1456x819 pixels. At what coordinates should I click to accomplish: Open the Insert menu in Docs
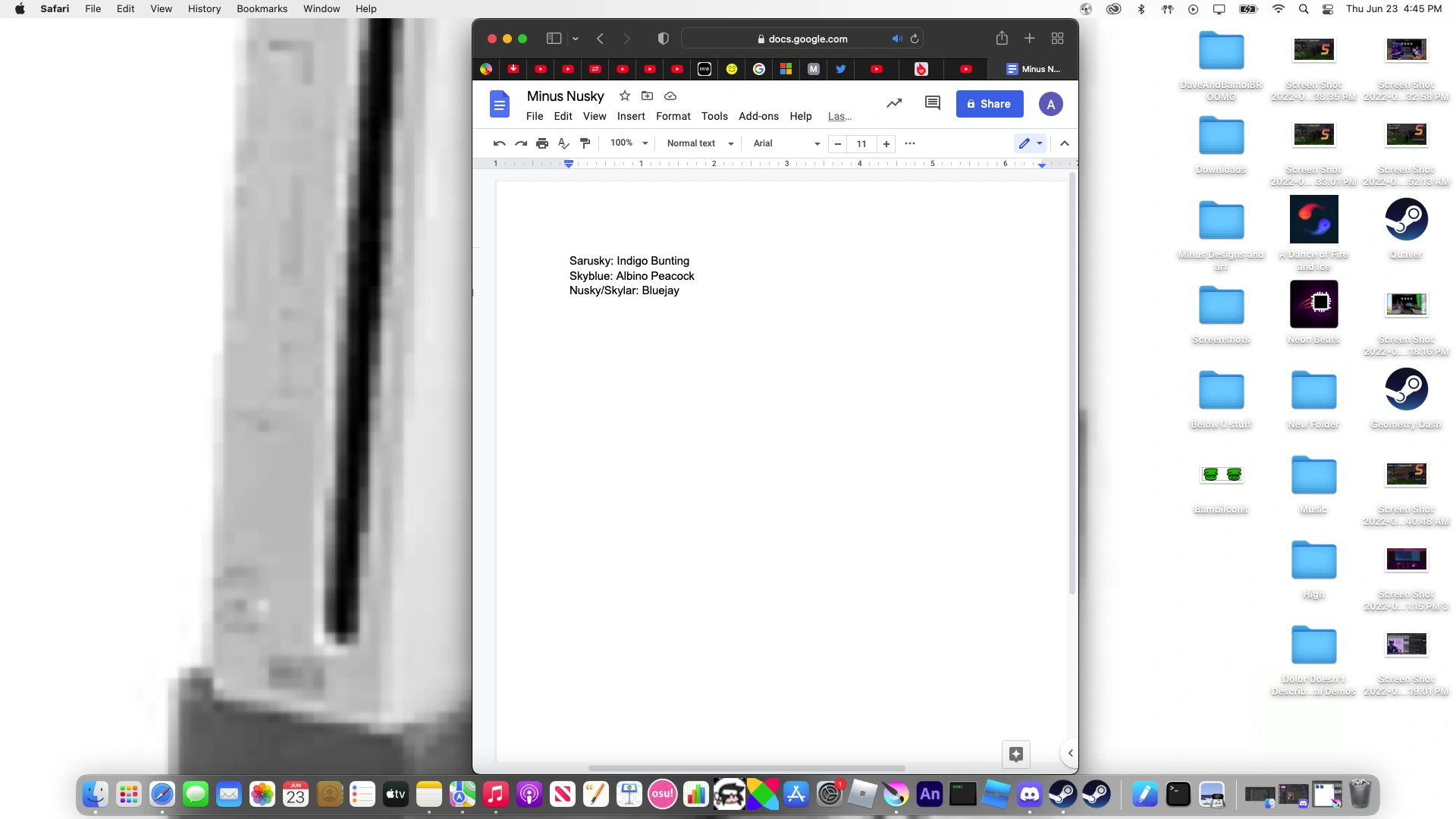point(630,116)
